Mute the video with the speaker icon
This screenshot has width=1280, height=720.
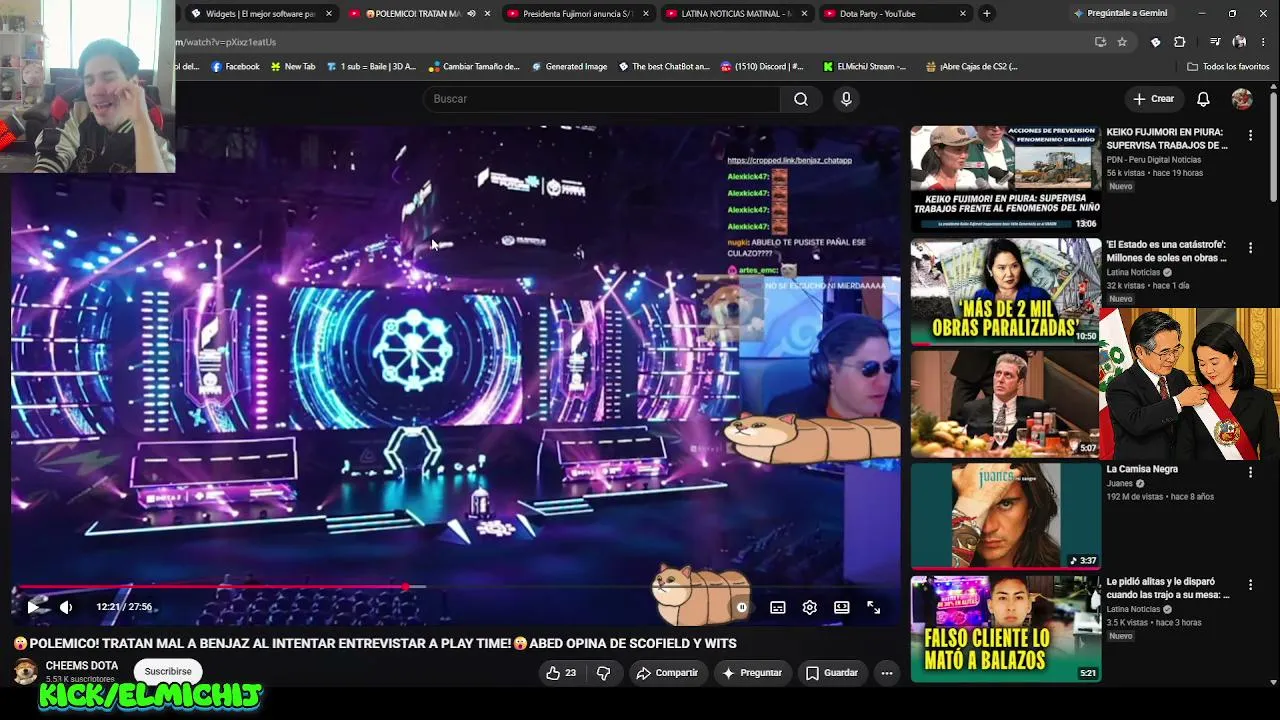66,607
